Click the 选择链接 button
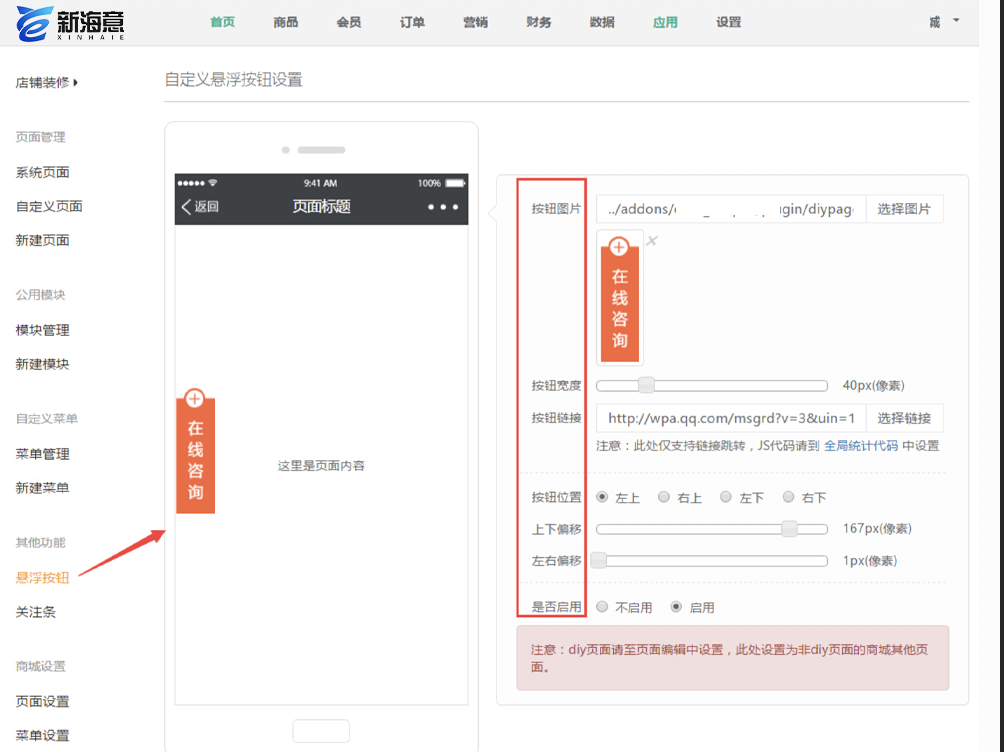Viewport: 1004px width, 752px height. pyautogui.click(x=904, y=418)
